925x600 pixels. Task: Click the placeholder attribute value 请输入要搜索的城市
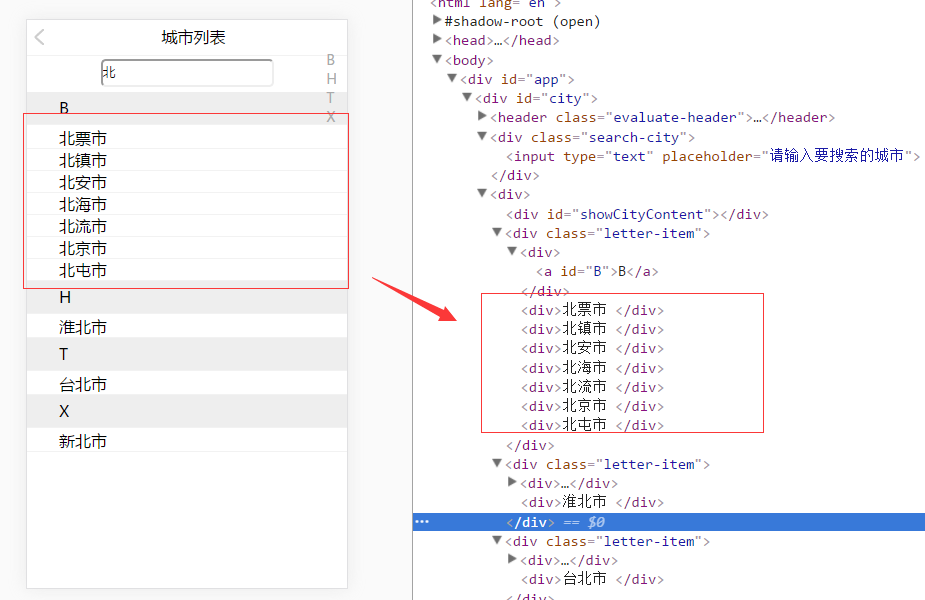[x=837, y=156]
